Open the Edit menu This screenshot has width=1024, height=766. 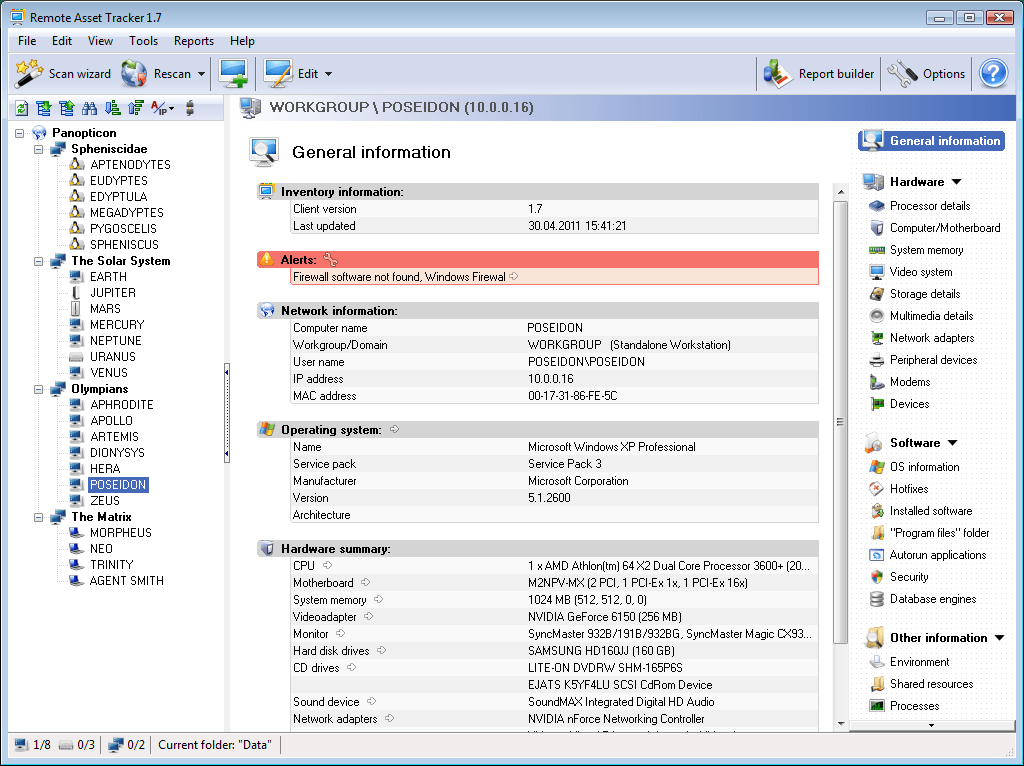click(x=62, y=40)
